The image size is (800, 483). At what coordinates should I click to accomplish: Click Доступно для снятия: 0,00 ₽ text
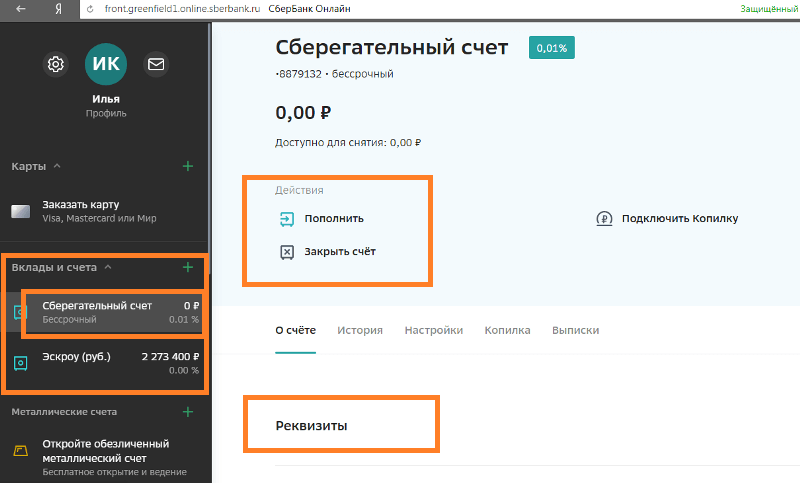click(x=348, y=143)
